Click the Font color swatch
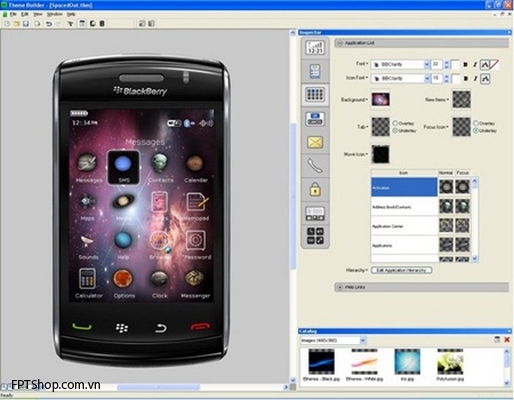514x400 pixels. point(455,64)
